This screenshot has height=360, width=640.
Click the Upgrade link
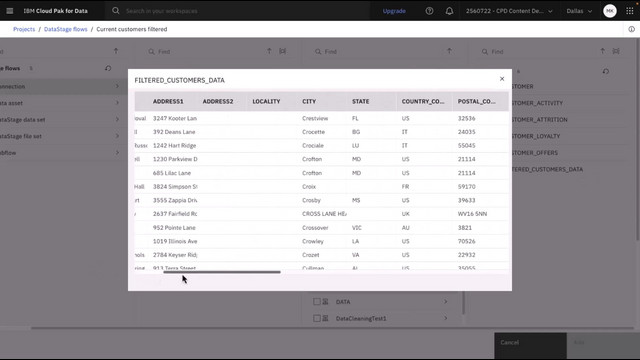pyautogui.click(x=394, y=11)
